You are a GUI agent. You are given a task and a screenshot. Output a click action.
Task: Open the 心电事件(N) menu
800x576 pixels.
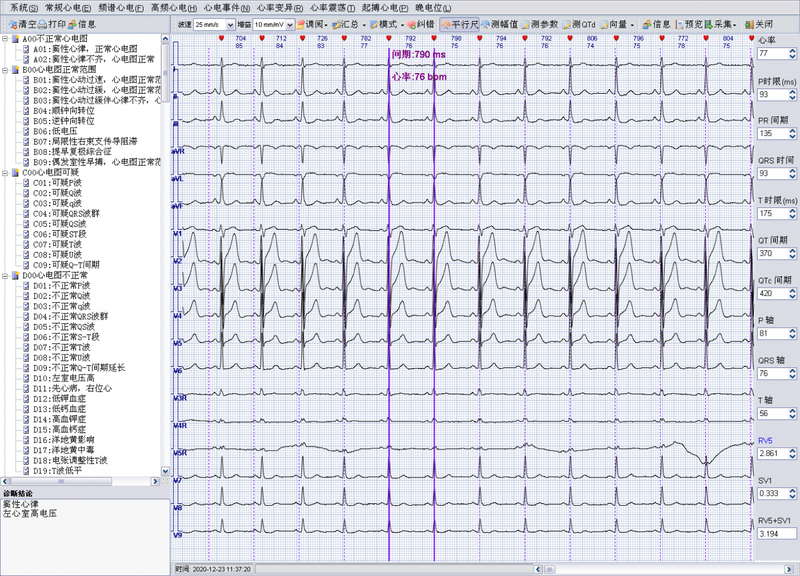pyautogui.click(x=227, y=8)
